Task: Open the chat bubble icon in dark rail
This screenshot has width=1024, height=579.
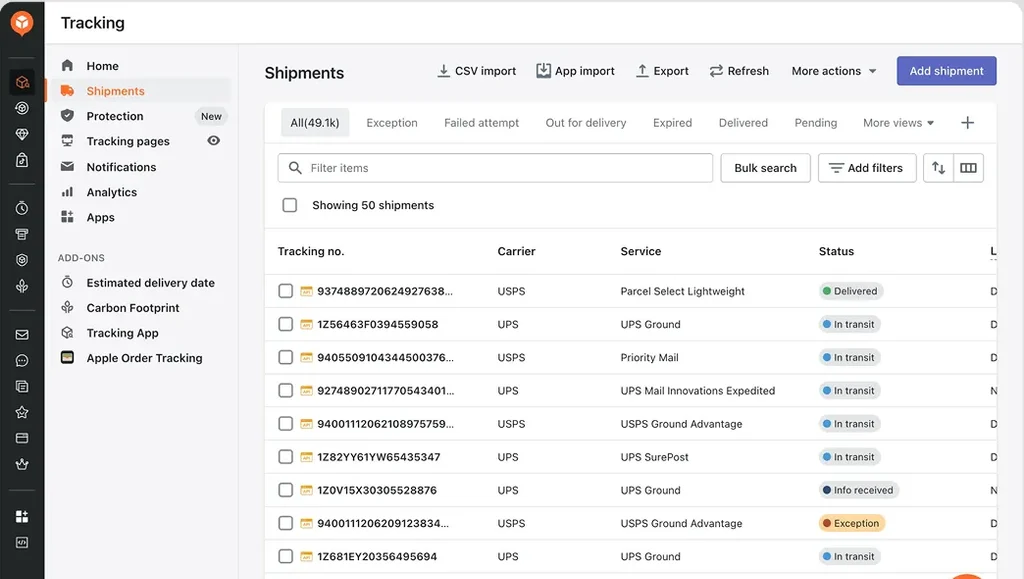Action: pos(22,360)
